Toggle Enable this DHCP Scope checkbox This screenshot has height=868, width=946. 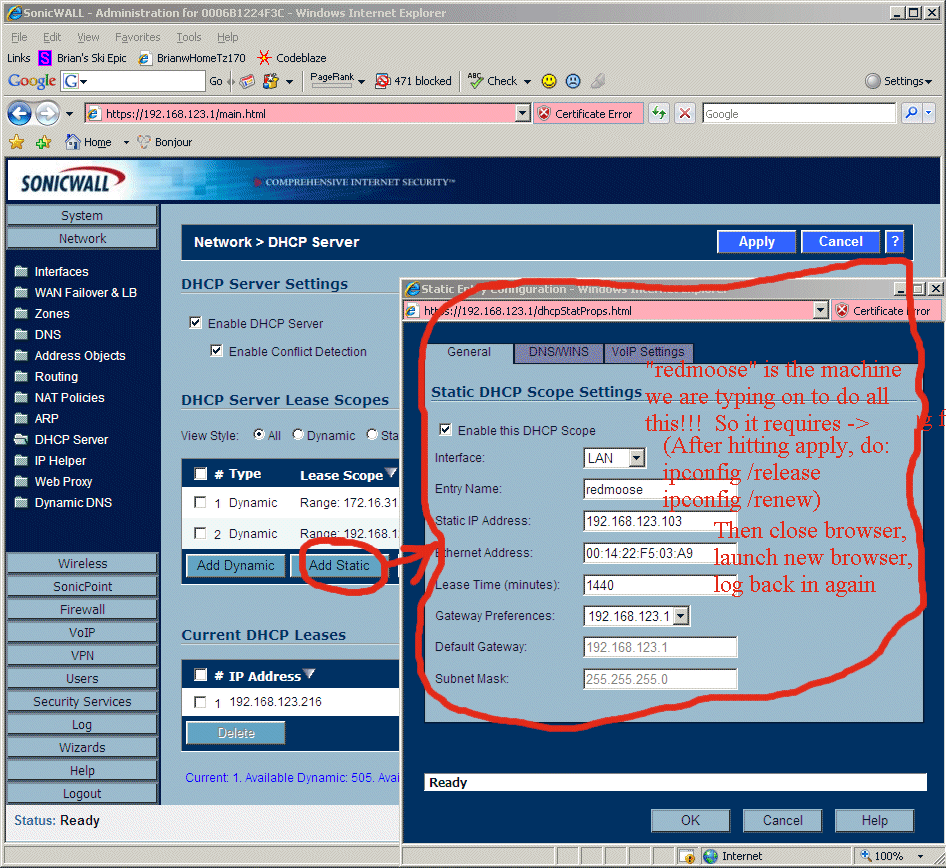tap(445, 429)
